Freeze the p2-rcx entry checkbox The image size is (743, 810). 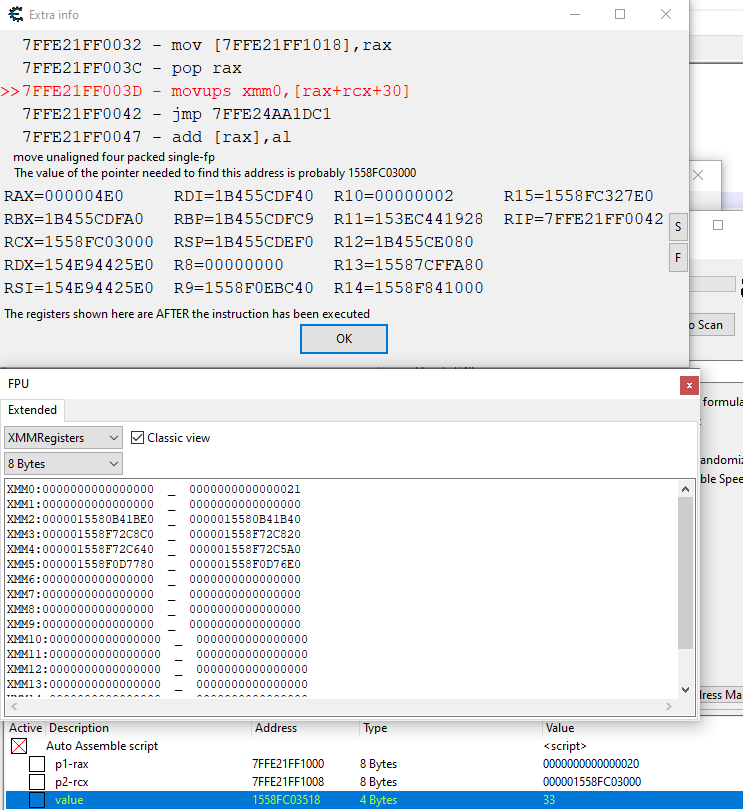37,782
